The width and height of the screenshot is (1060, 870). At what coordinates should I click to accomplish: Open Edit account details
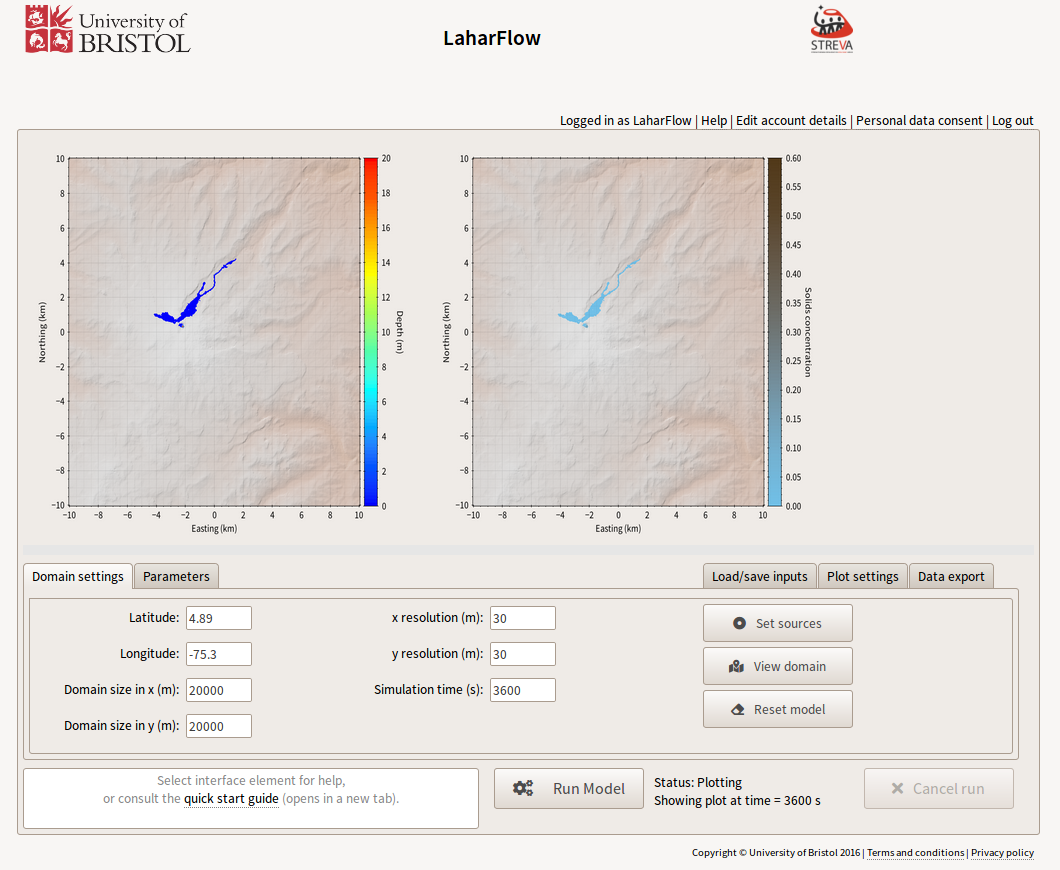tap(791, 120)
